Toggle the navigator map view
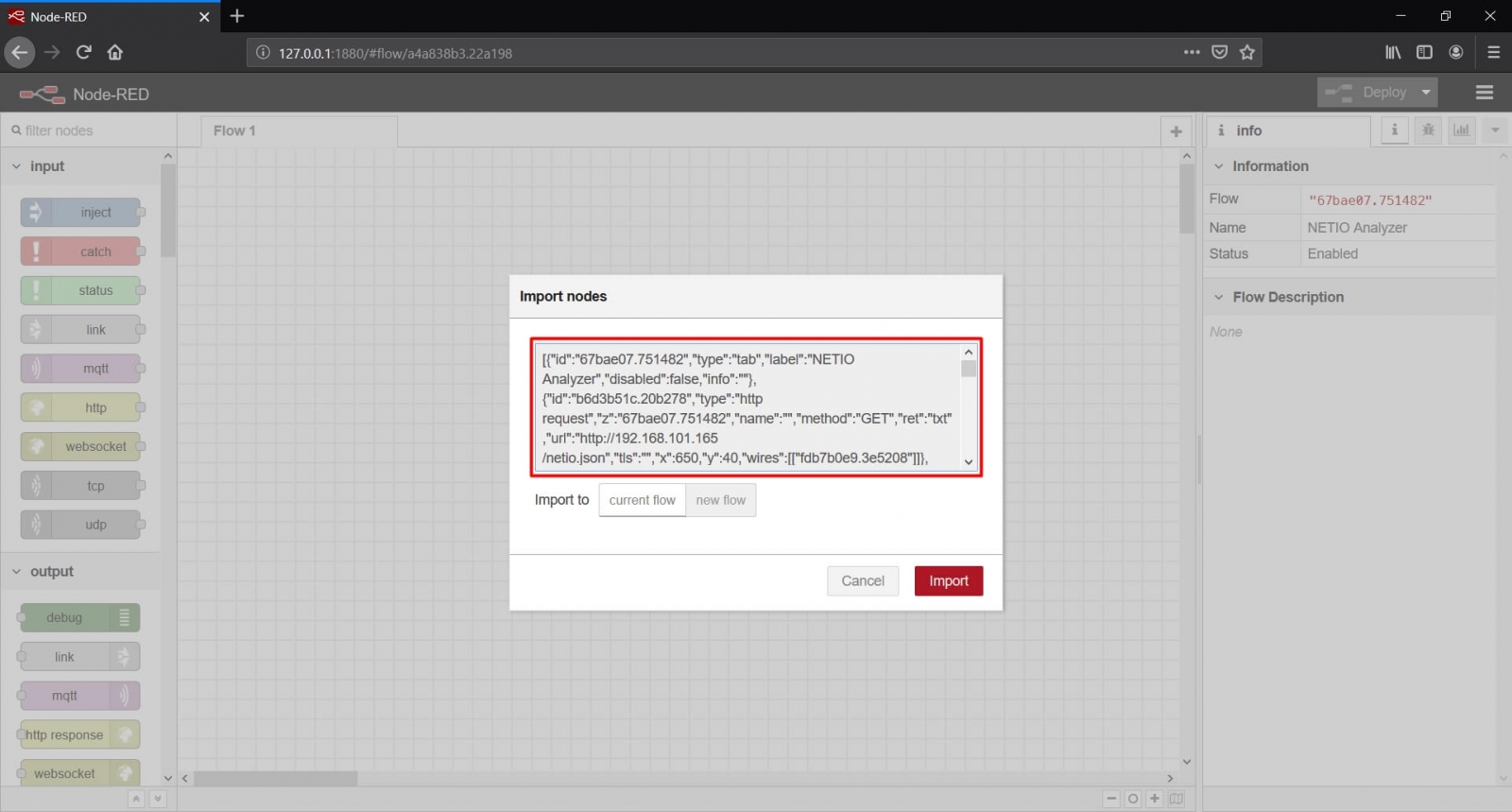 pyautogui.click(x=1177, y=799)
